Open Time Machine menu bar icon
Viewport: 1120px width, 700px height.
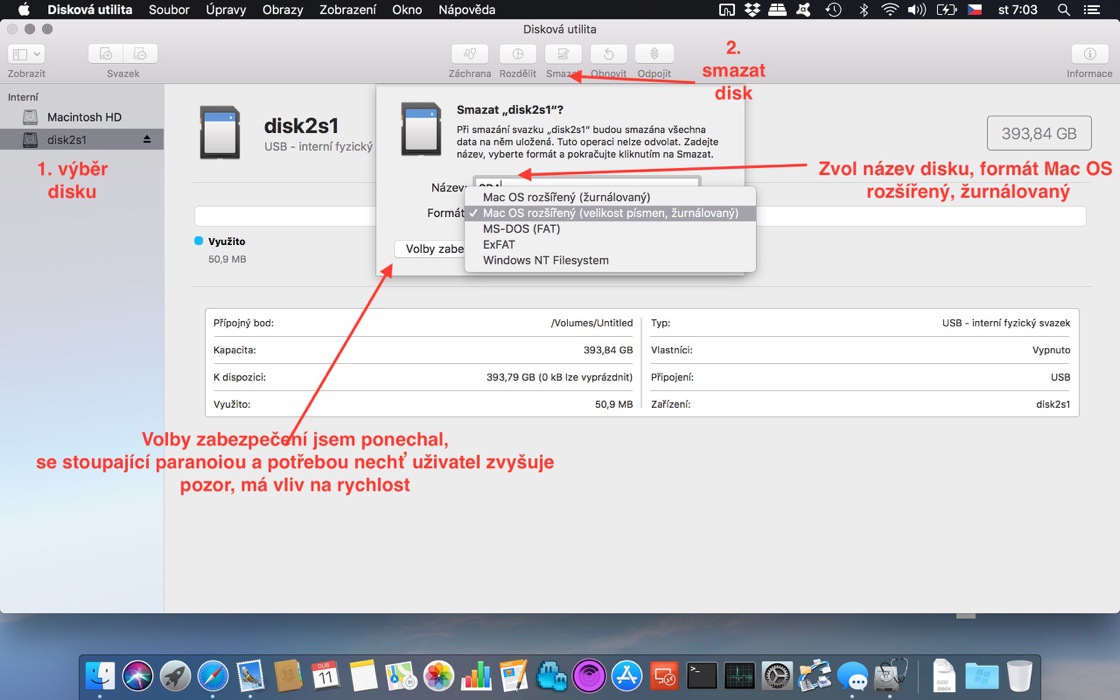833,9
